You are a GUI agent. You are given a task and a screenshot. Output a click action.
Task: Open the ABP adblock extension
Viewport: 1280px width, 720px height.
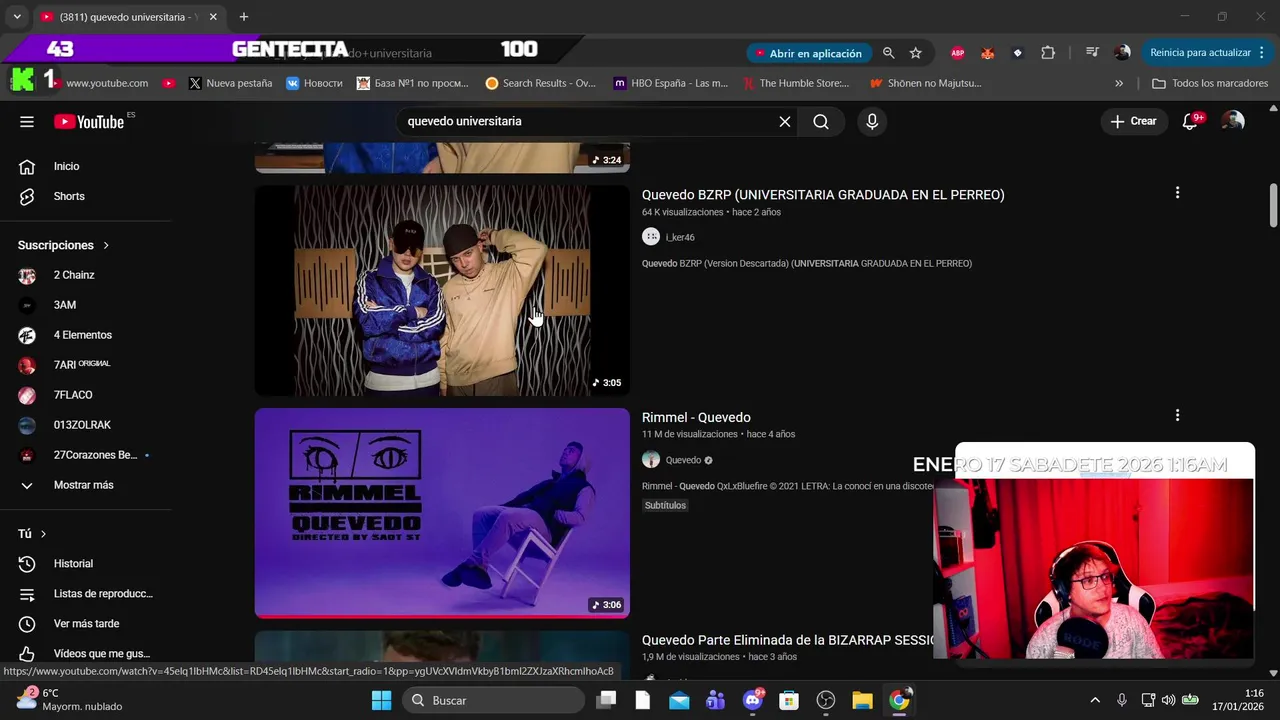(x=957, y=53)
